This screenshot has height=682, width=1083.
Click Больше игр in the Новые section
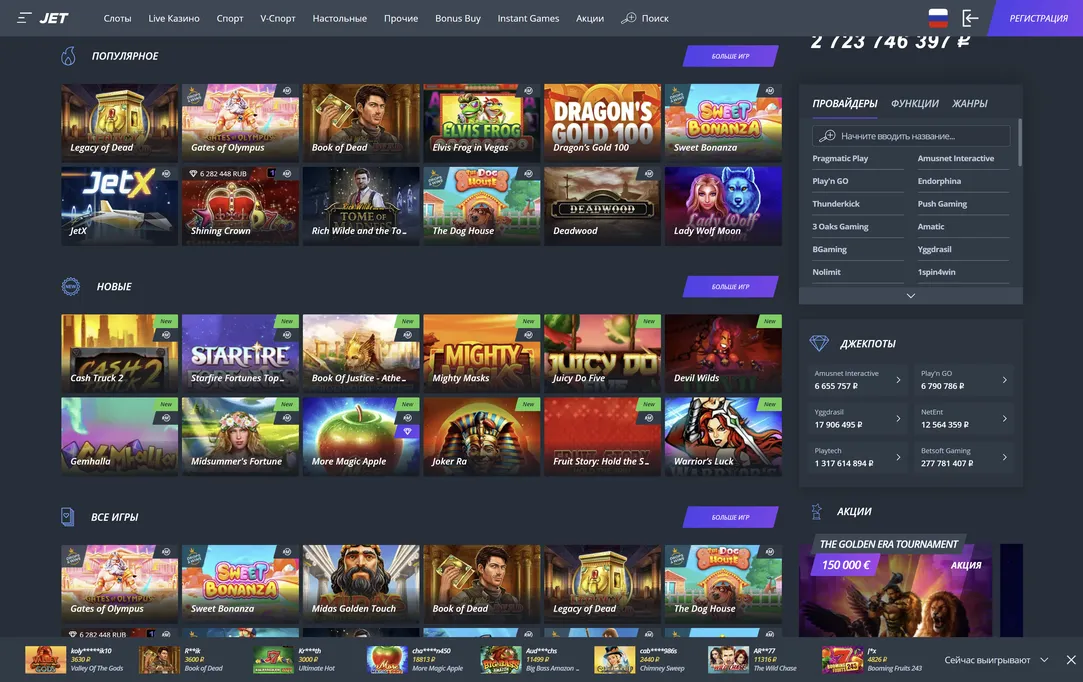coord(730,287)
